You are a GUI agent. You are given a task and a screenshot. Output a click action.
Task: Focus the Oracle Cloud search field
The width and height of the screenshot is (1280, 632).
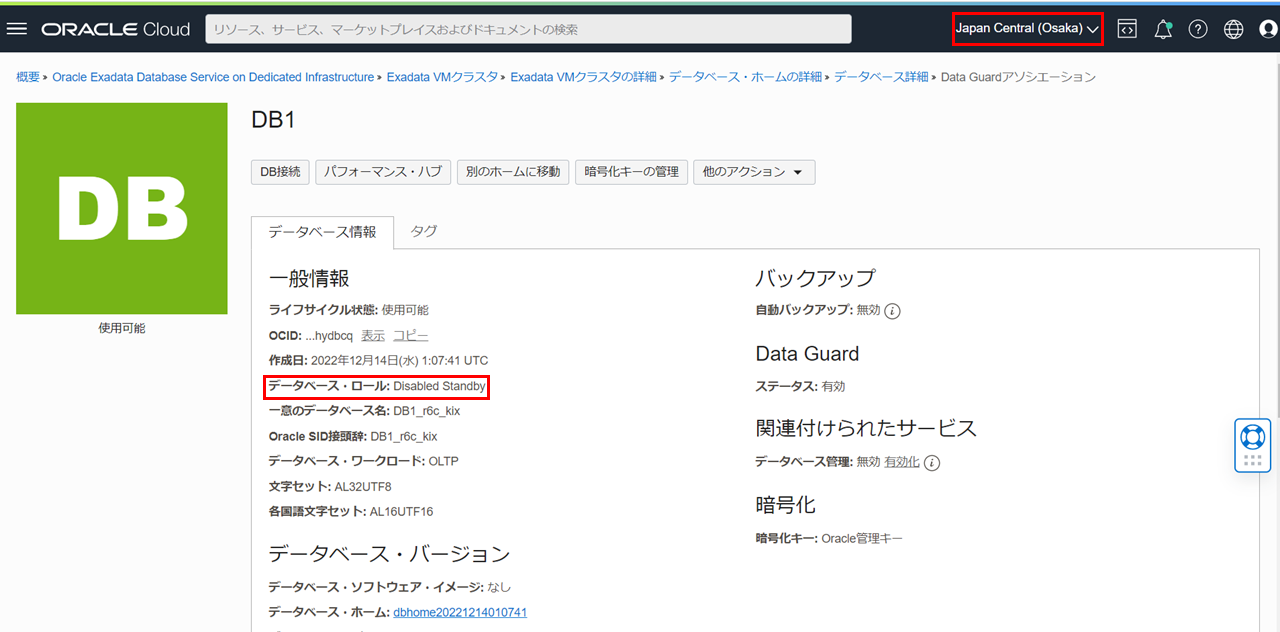(528, 29)
